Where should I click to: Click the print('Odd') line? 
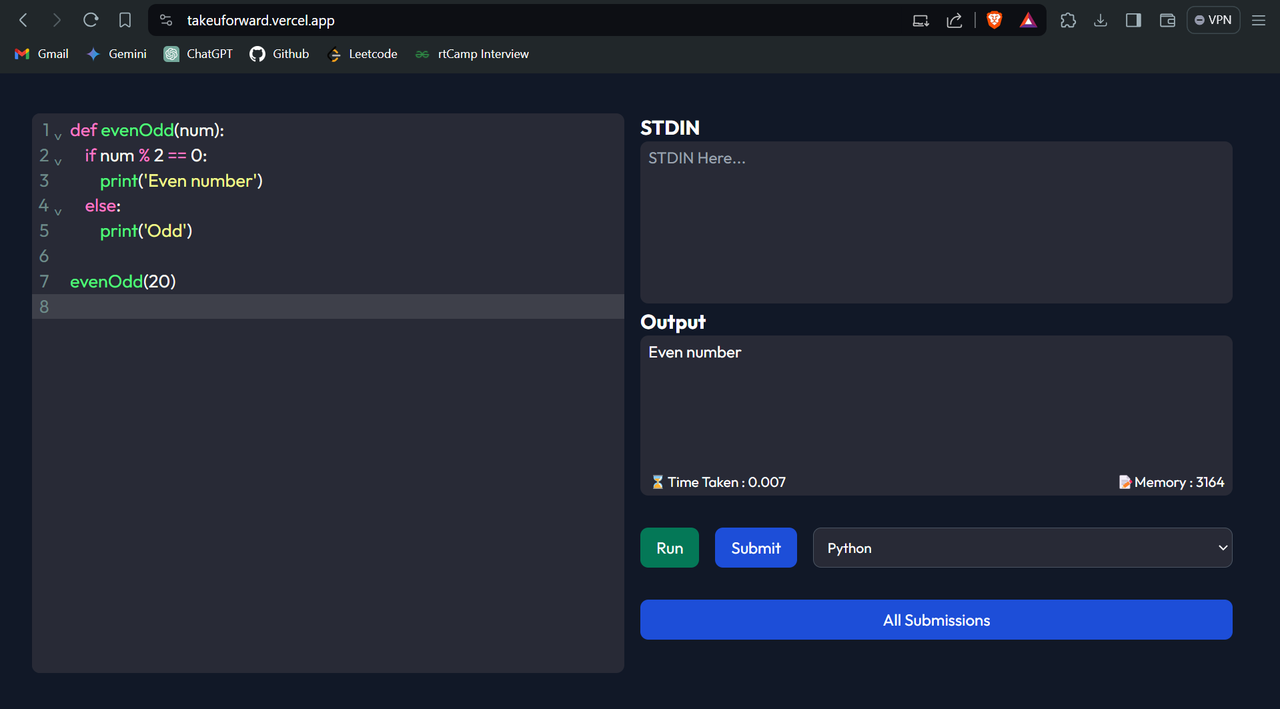pos(146,231)
